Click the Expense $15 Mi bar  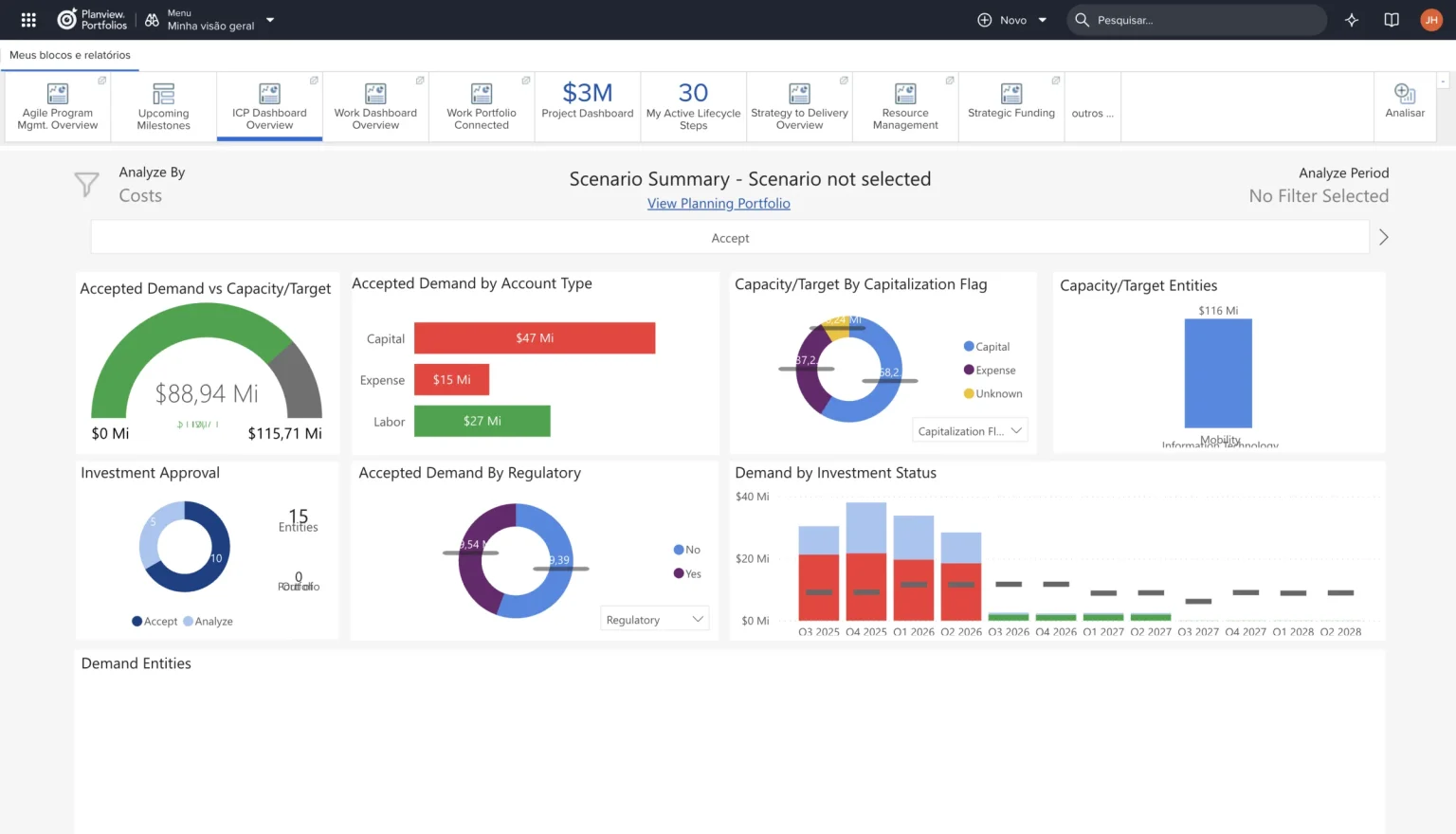[452, 379]
